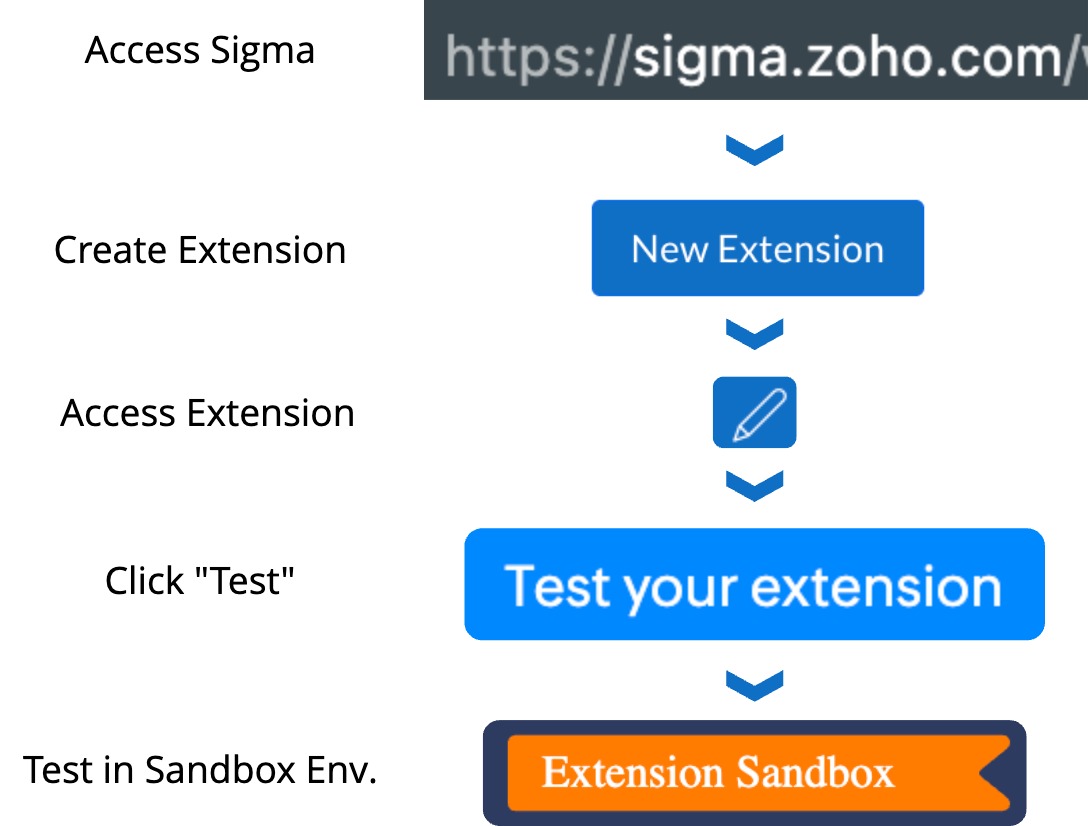This screenshot has height=826, width=1088.
Task: Click the Access Sigma label
Action: (x=200, y=51)
